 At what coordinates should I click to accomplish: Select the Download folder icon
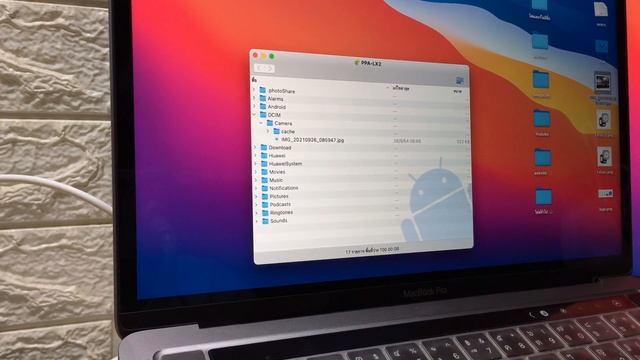264,147
